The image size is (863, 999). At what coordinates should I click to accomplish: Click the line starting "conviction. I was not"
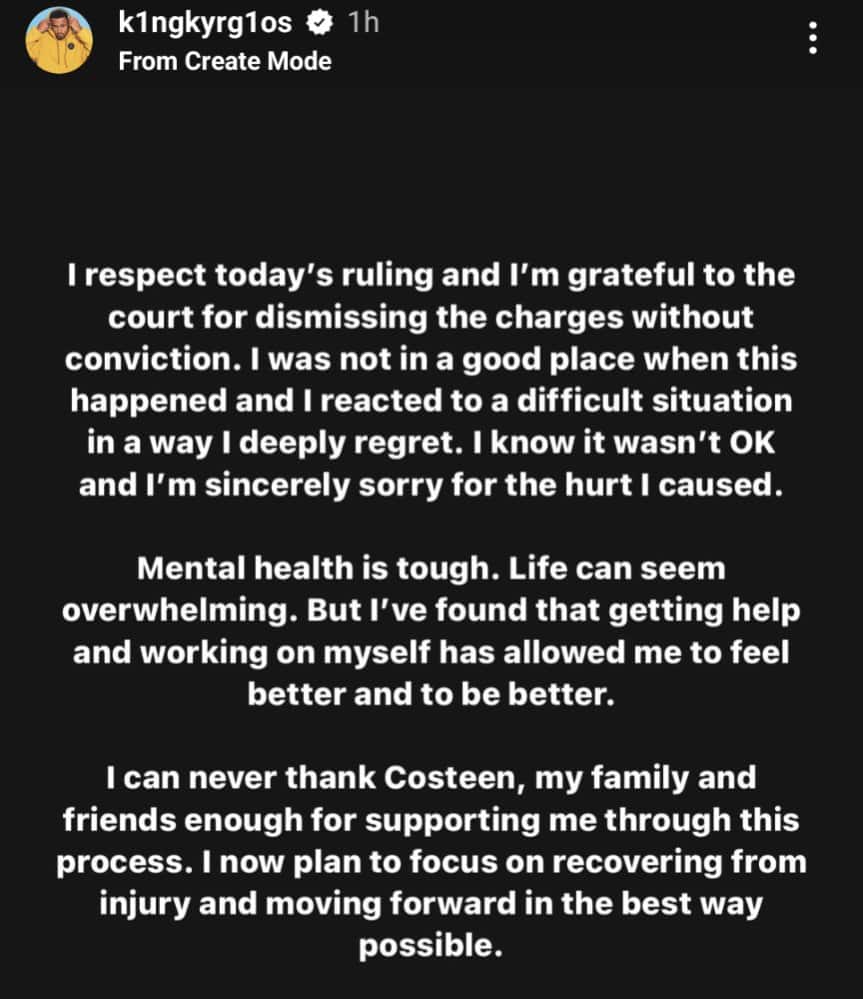coord(429,360)
